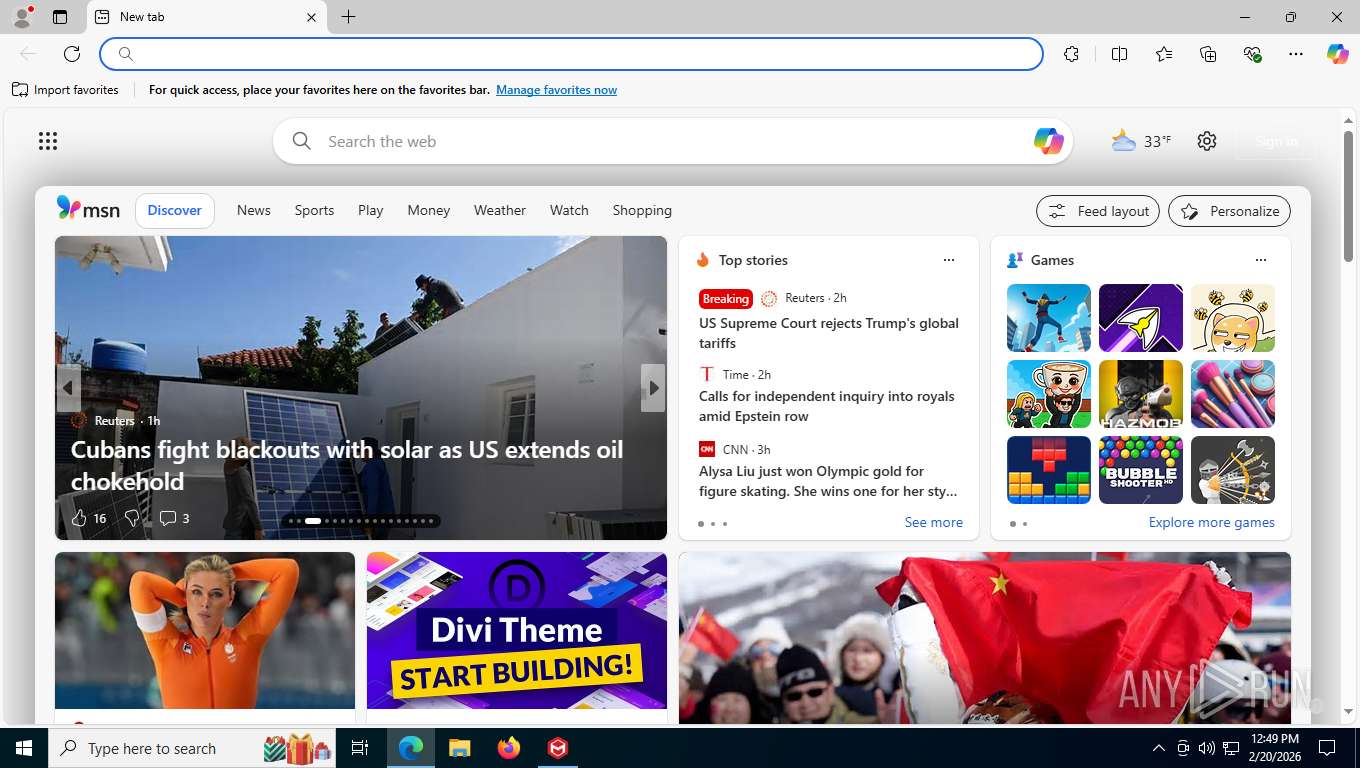Open the Watch tab
Viewport: 1360px width, 768px height.
click(x=569, y=210)
